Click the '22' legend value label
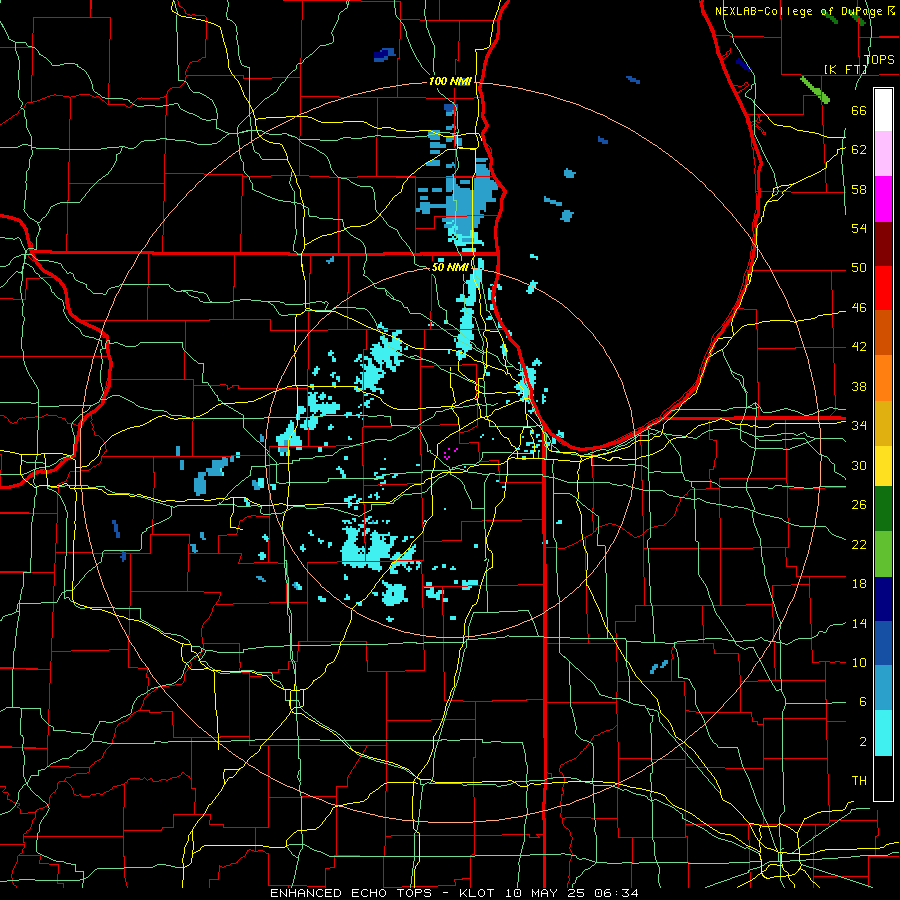 click(x=859, y=544)
